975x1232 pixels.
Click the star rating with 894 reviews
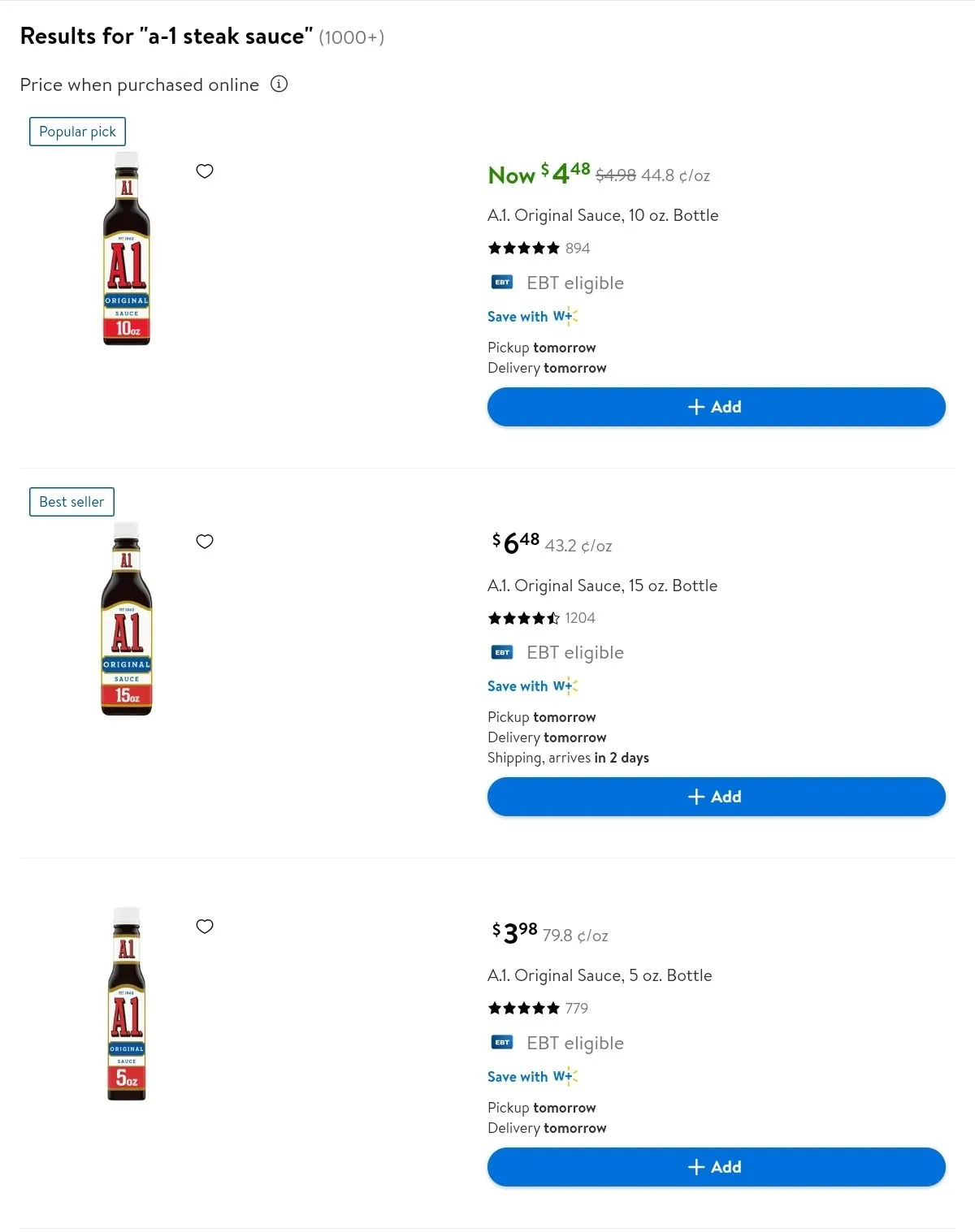coord(524,249)
